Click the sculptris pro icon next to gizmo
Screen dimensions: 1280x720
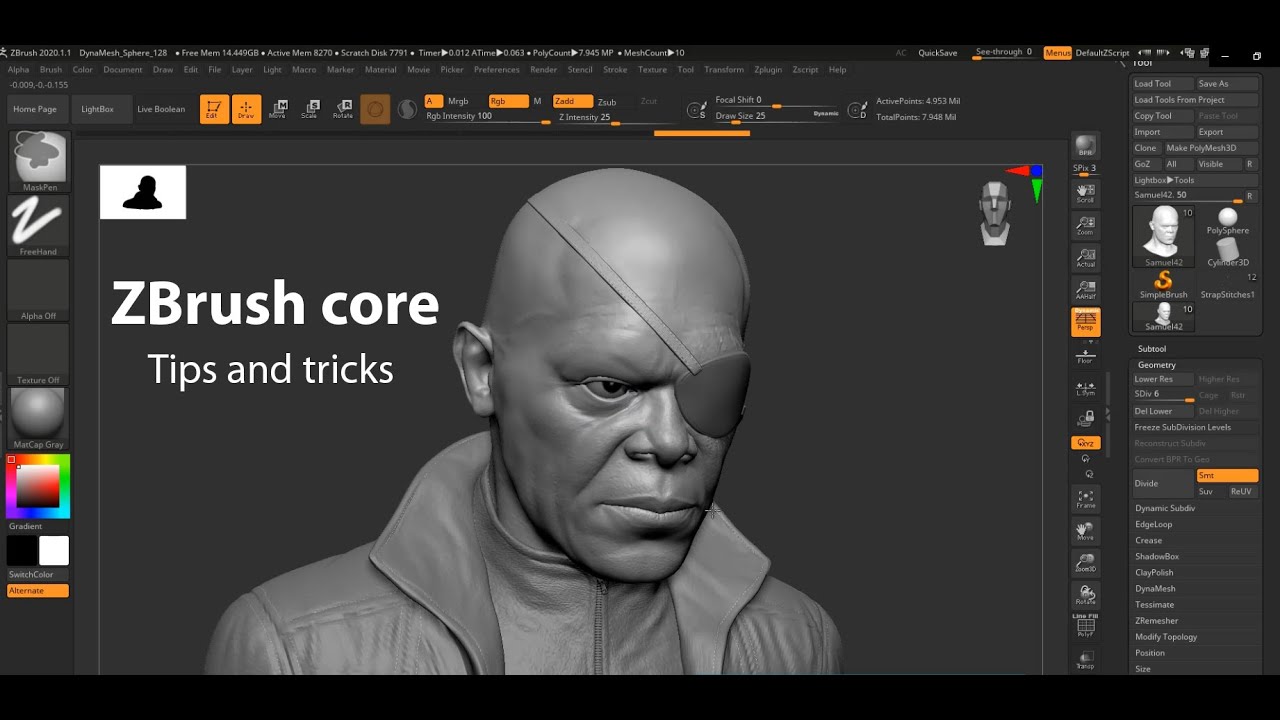click(x=407, y=109)
